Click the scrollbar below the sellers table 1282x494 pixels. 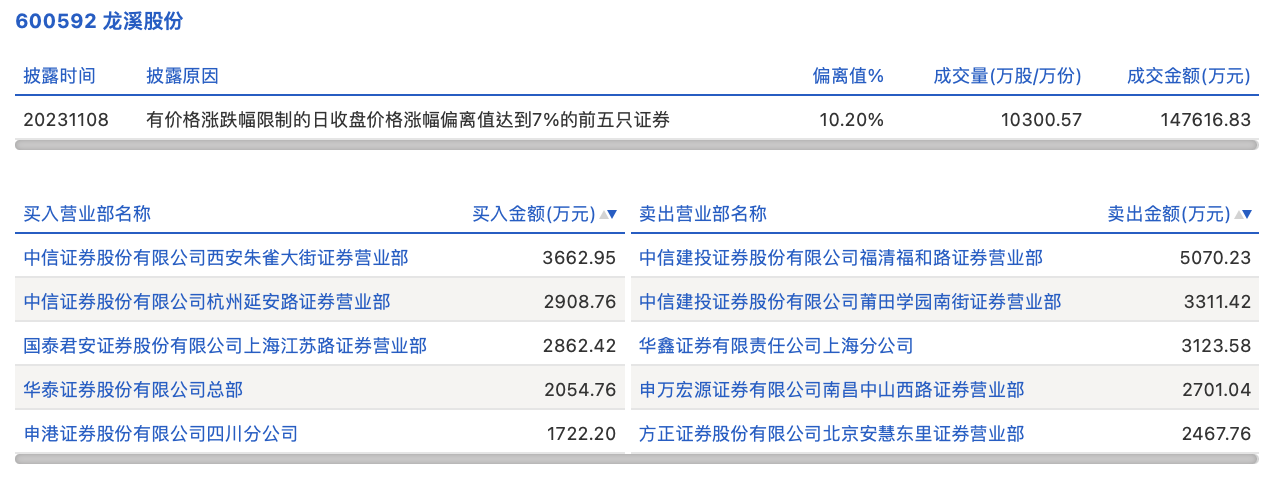click(945, 459)
